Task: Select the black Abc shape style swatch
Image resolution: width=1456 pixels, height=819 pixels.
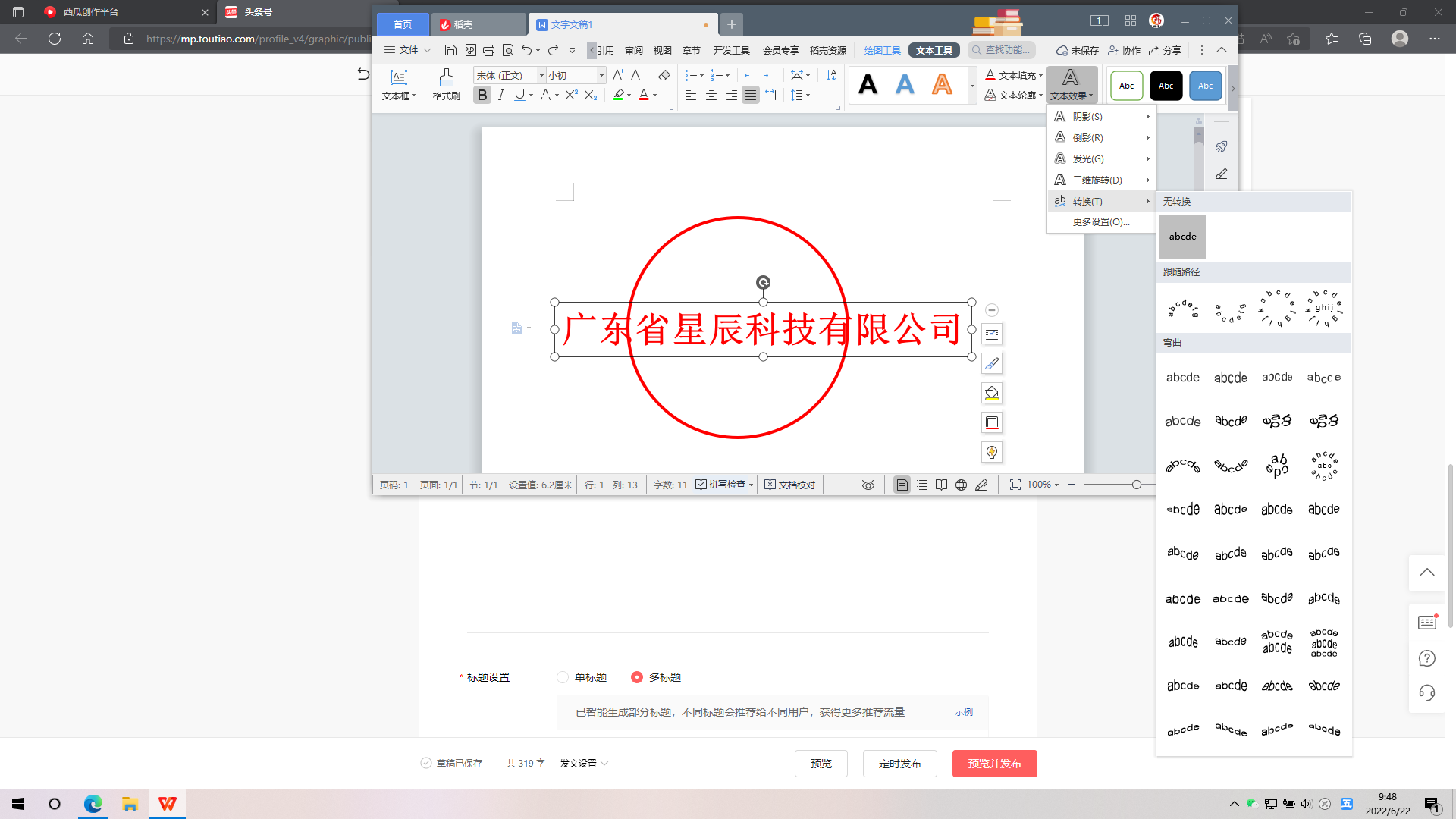Action: pyautogui.click(x=1166, y=86)
